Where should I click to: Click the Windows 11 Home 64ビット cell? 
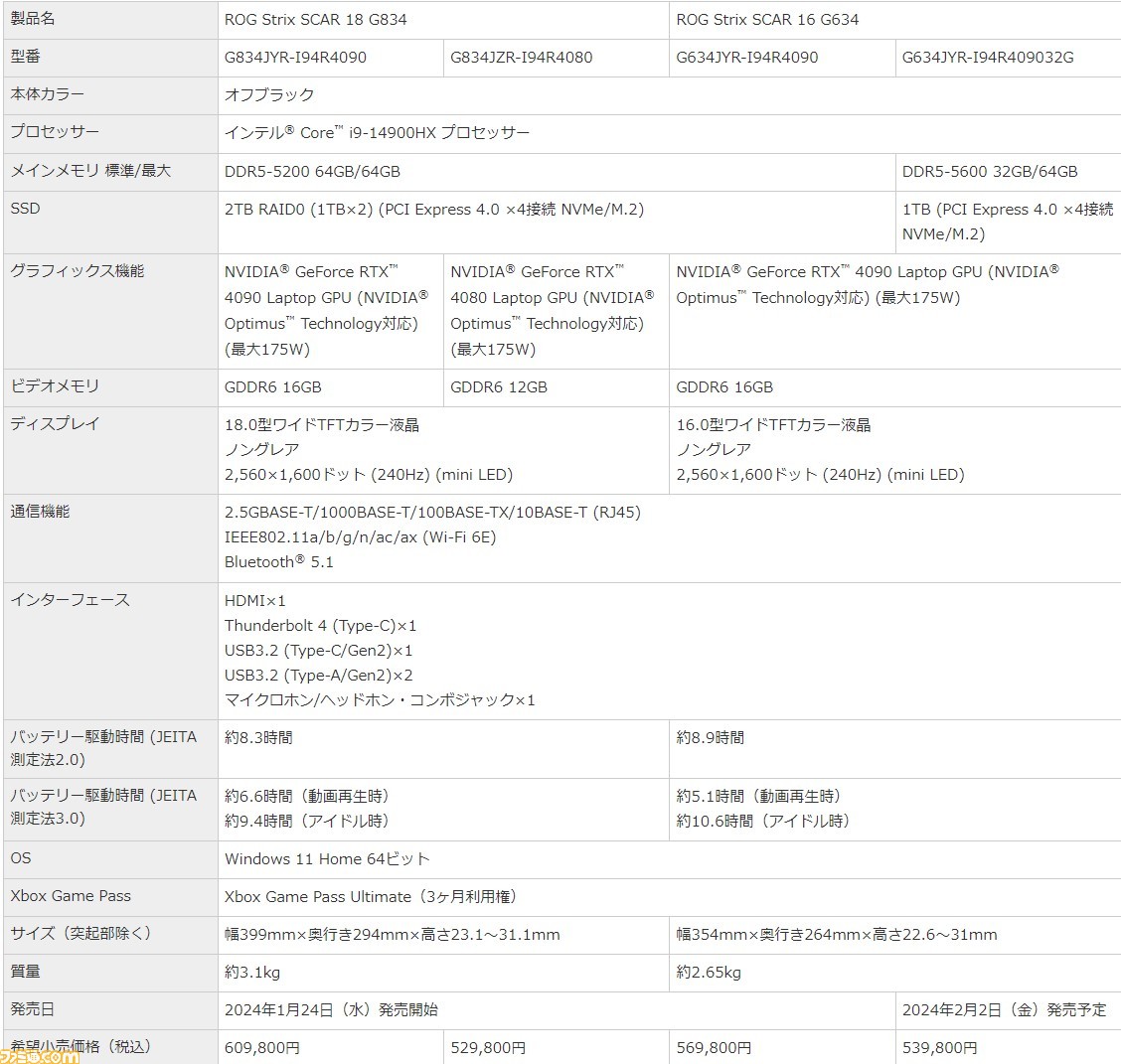[x=669, y=859]
